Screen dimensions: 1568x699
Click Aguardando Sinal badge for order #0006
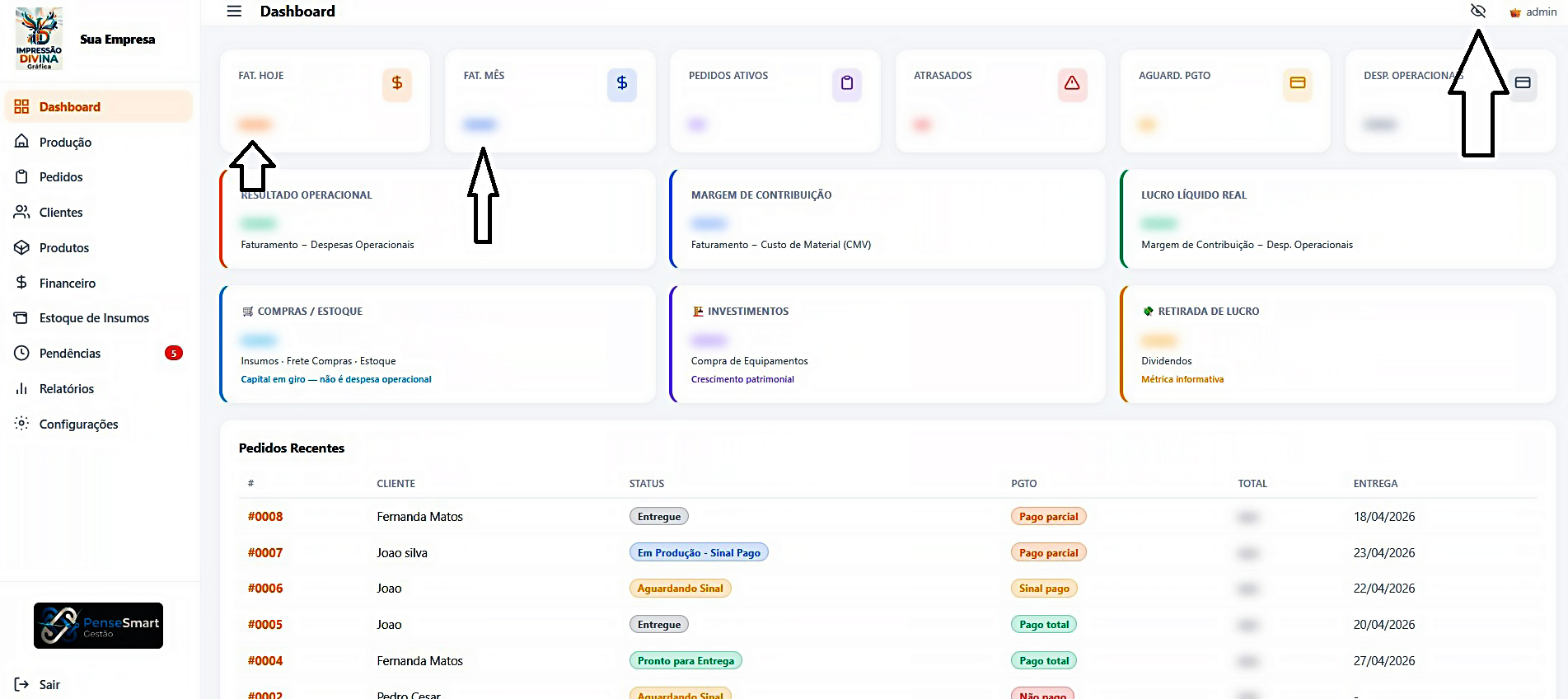(x=681, y=589)
